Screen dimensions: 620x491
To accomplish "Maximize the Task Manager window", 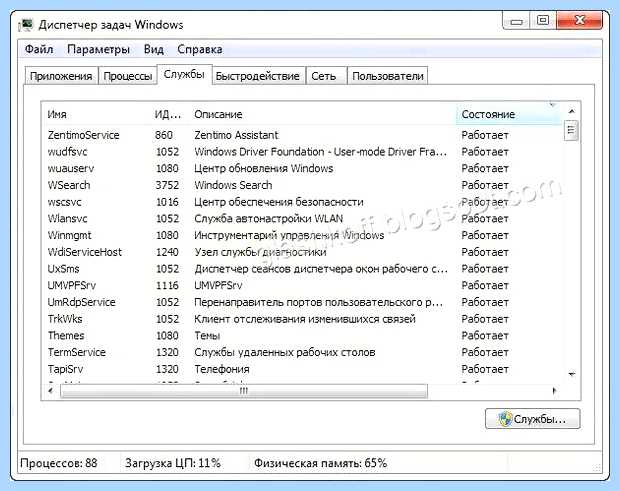I will pyautogui.click(x=543, y=21).
